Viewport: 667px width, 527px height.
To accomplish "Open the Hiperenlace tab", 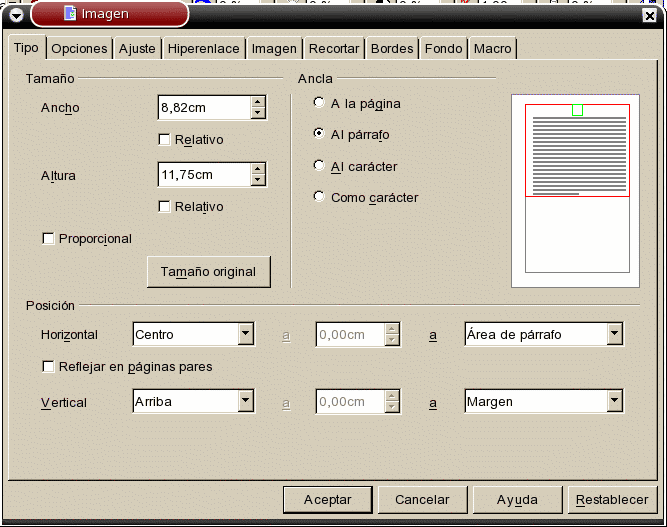I will pyautogui.click(x=204, y=49).
